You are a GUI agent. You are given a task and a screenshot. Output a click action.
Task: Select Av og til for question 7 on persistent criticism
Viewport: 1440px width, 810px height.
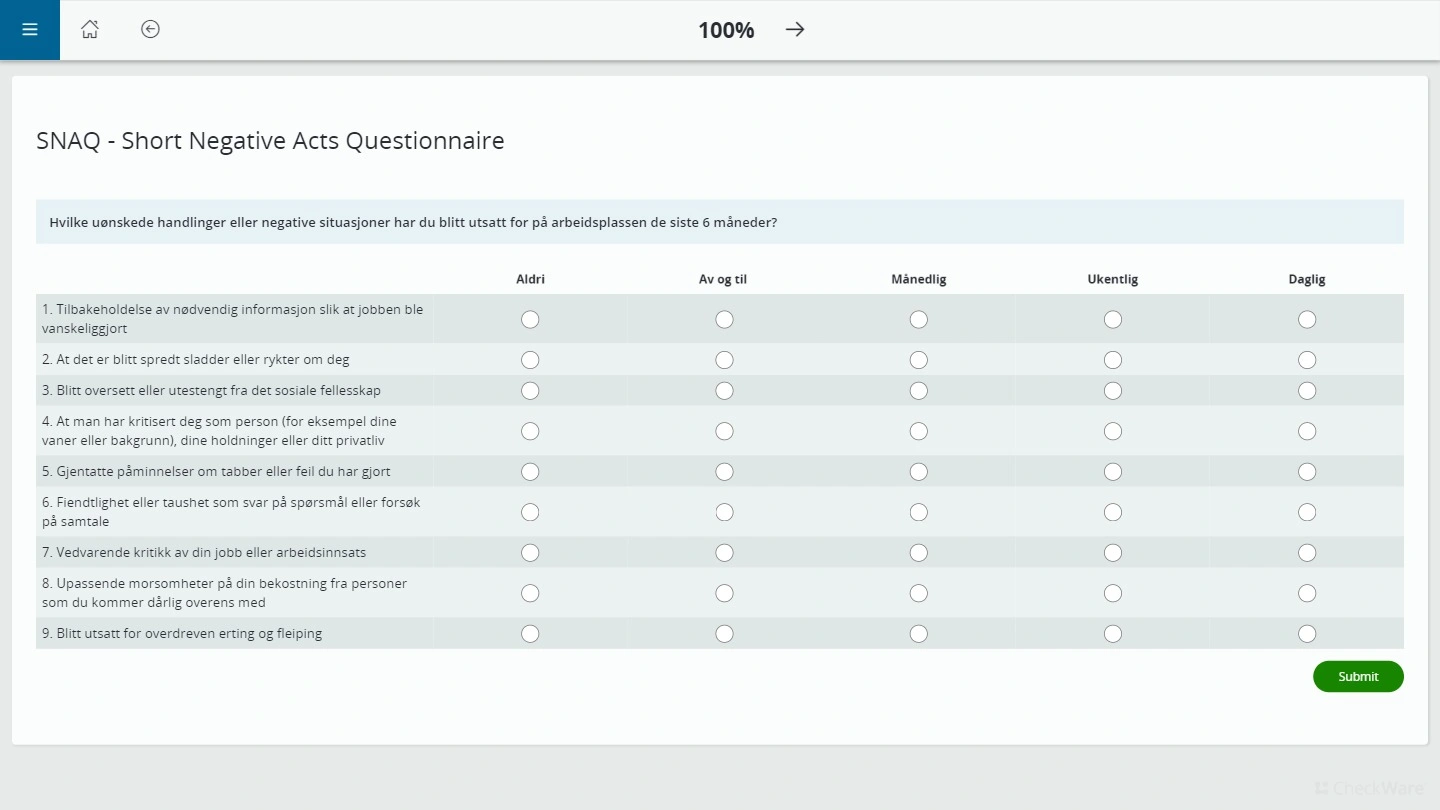coord(724,553)
